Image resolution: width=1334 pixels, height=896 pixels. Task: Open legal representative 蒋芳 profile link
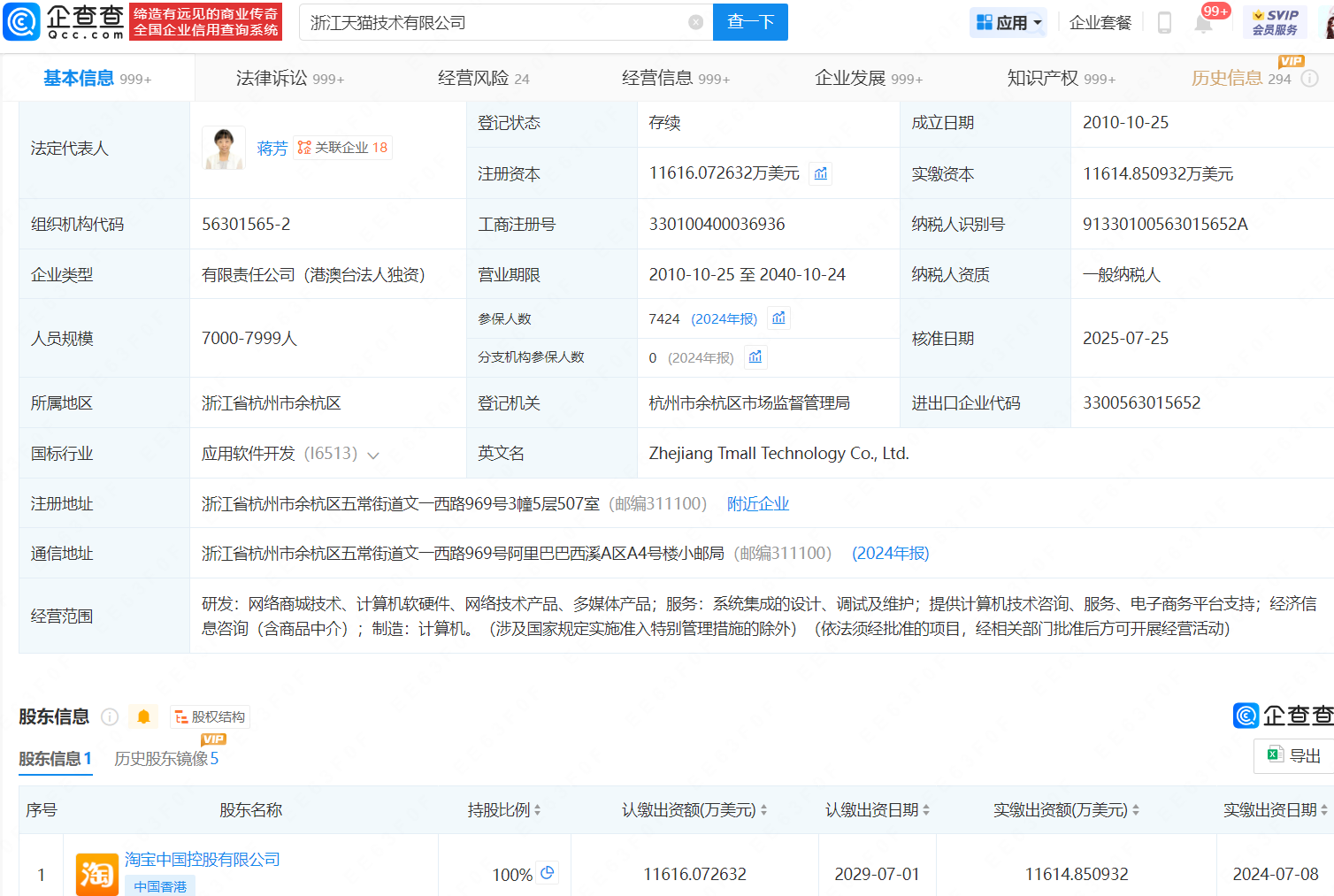coord(272,148)
